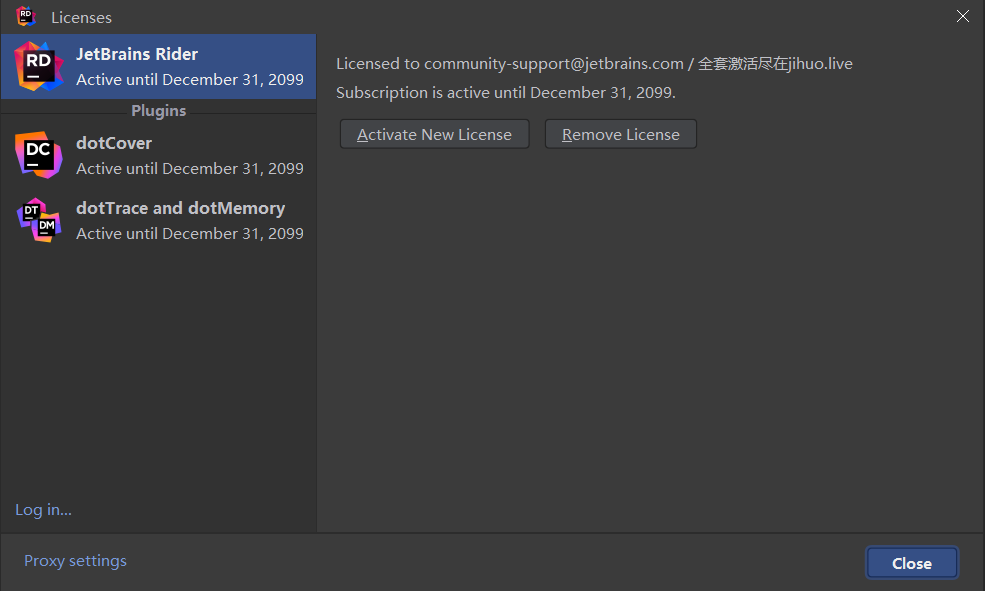Open the Log in… link
This screenshot has height=591, width=985.
click(43, 509)
